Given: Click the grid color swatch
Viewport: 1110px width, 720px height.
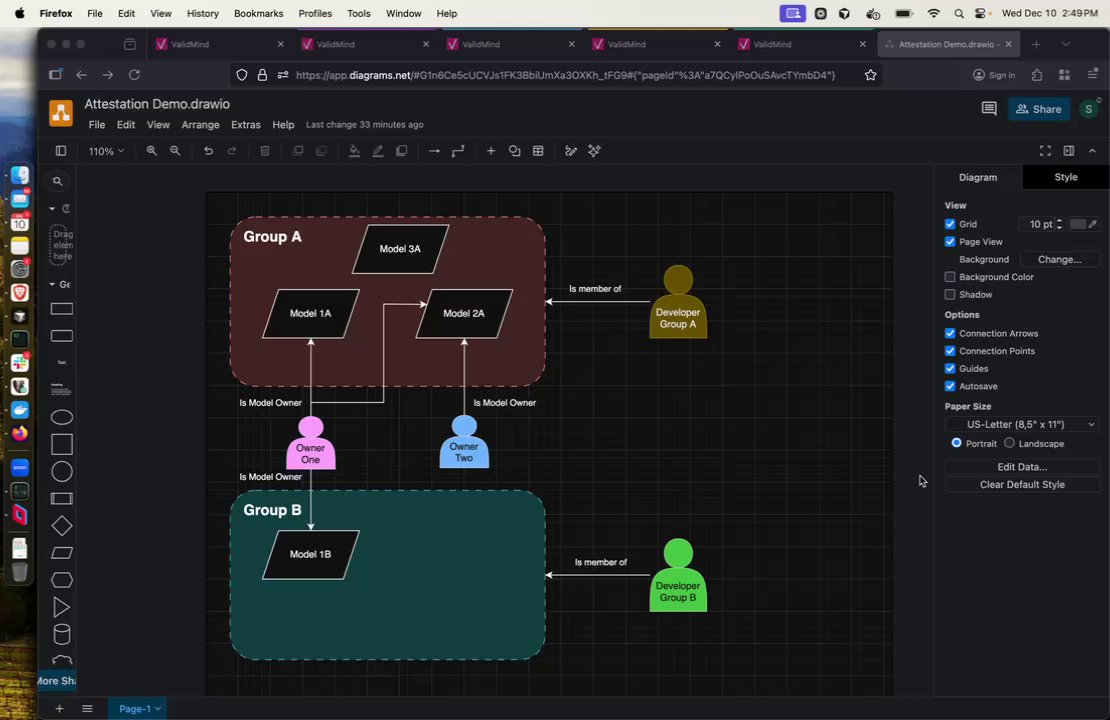Looking at the screenshot, I should coord(1077,224).
